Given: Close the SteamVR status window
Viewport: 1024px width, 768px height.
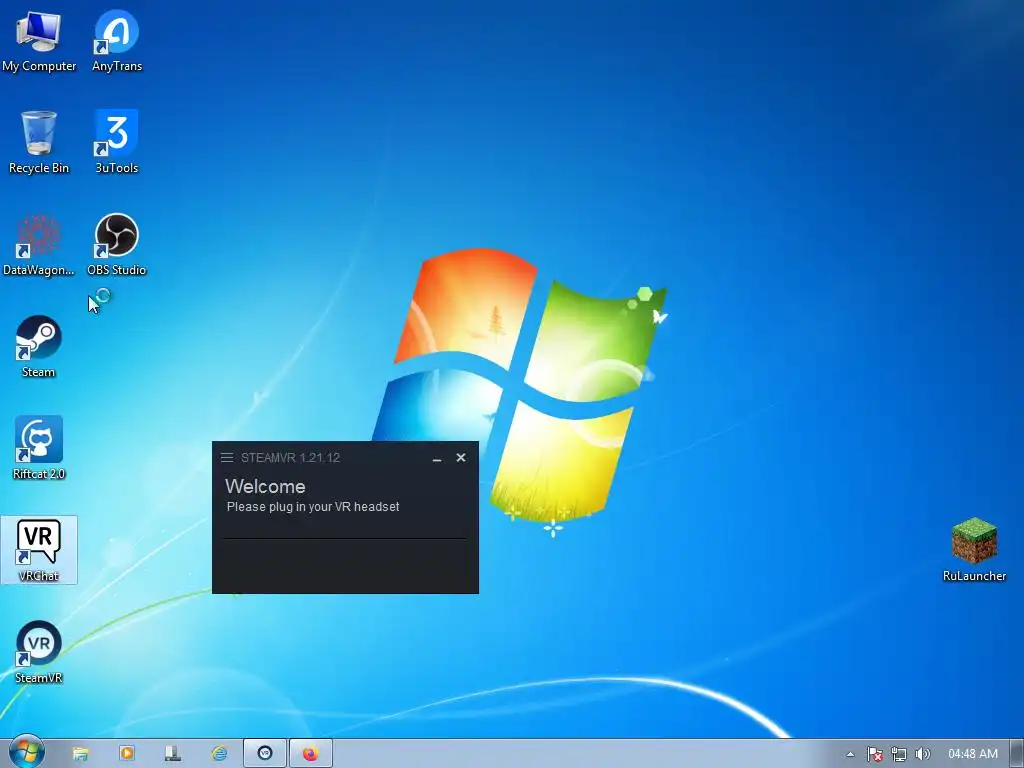Looking at the screenshot, I should coord(461,457).
